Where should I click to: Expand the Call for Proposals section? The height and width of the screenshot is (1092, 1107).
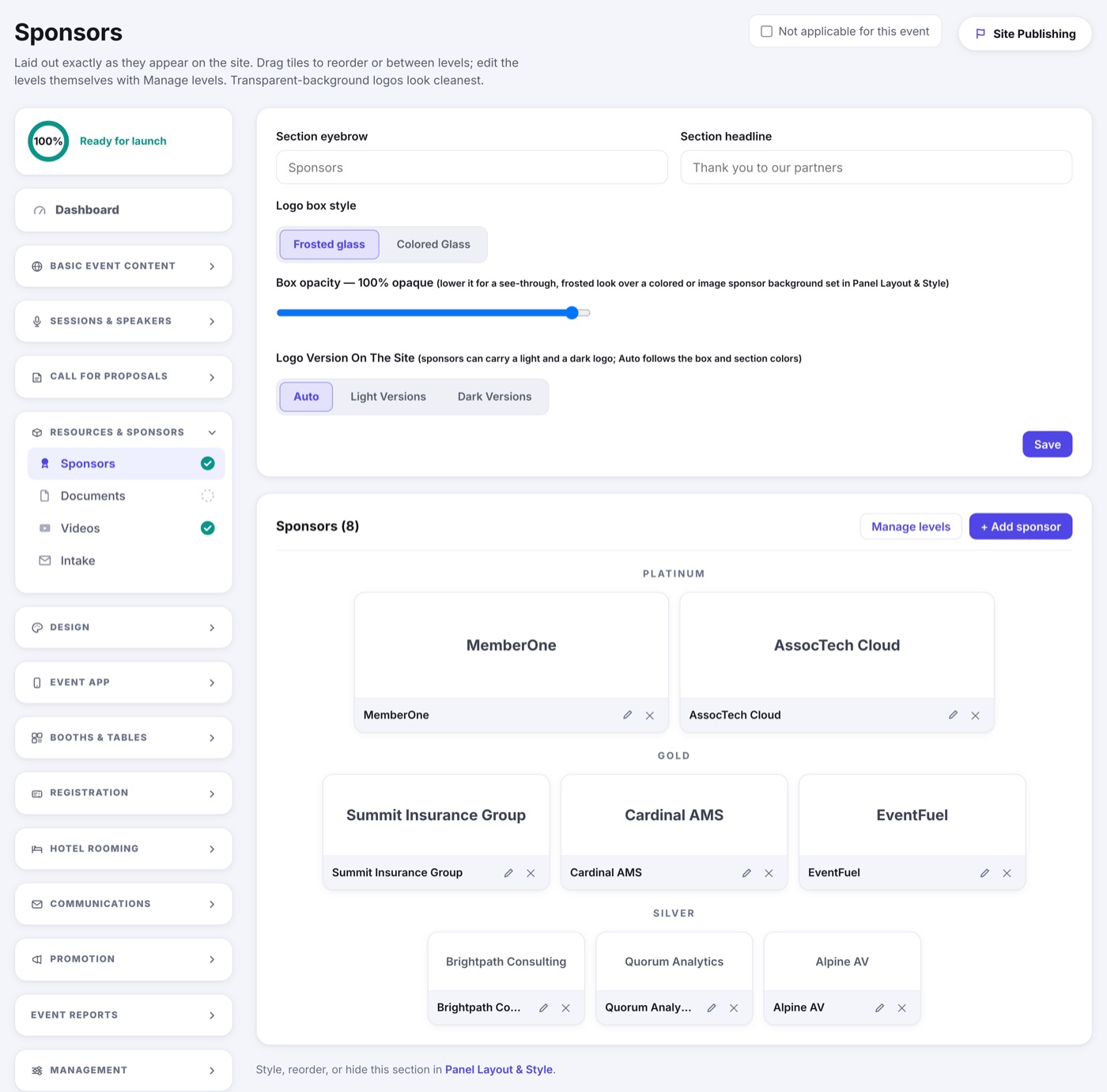point(123,376)
